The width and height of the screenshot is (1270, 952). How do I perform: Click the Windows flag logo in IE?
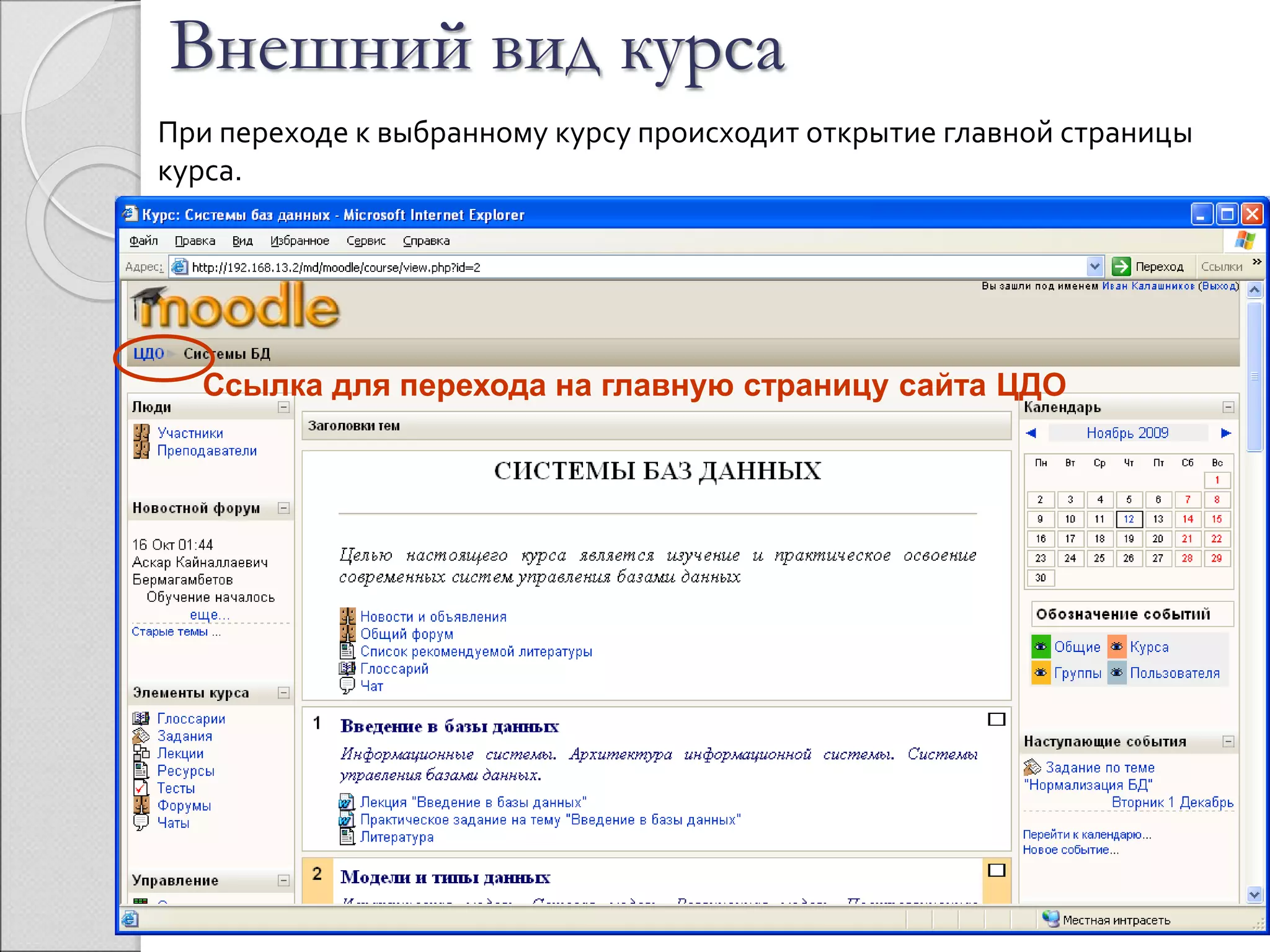click(1245, 240)
